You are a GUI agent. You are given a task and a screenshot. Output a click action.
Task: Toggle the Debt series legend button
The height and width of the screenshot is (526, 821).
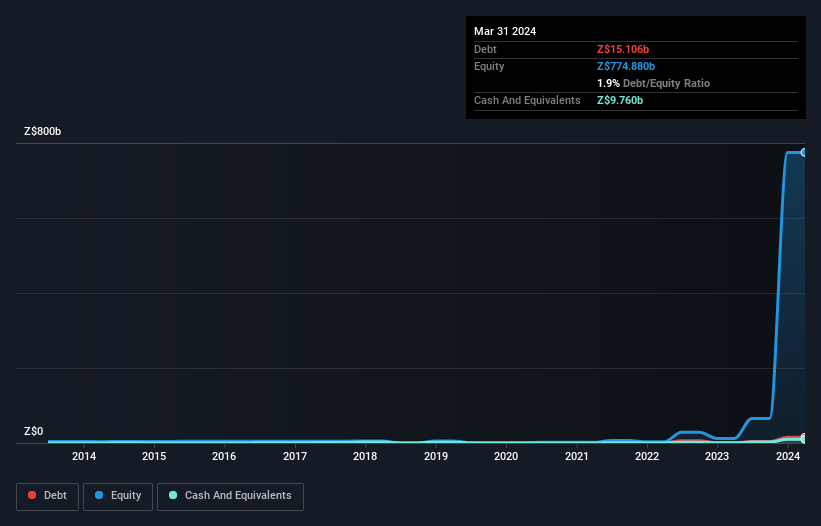[x=47, y=496]
